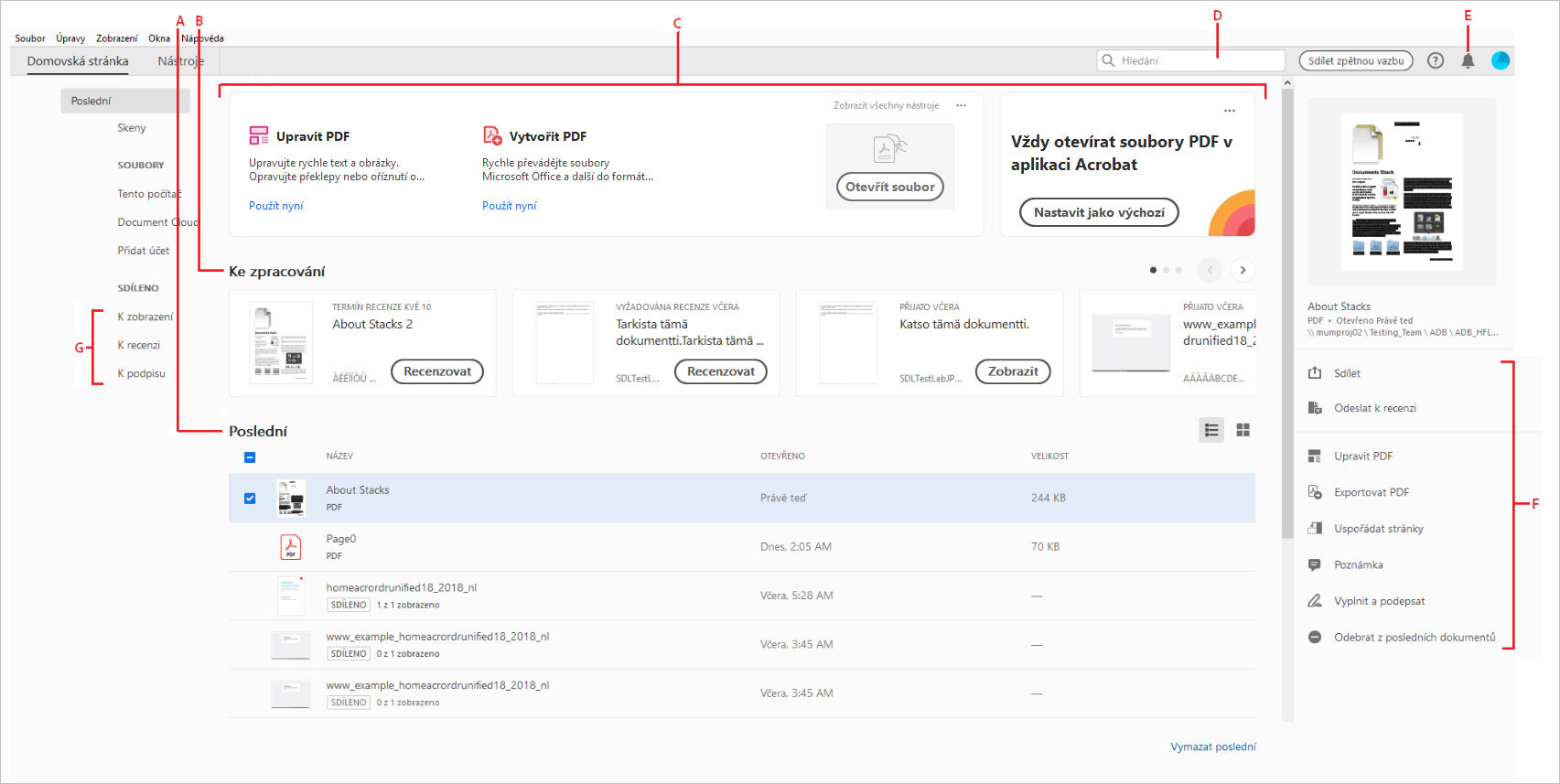The width and height of the screenshot is (1560, 784).
Task: Click the Upravit PDF tool icon in the tools card
Action: point(259,136)
